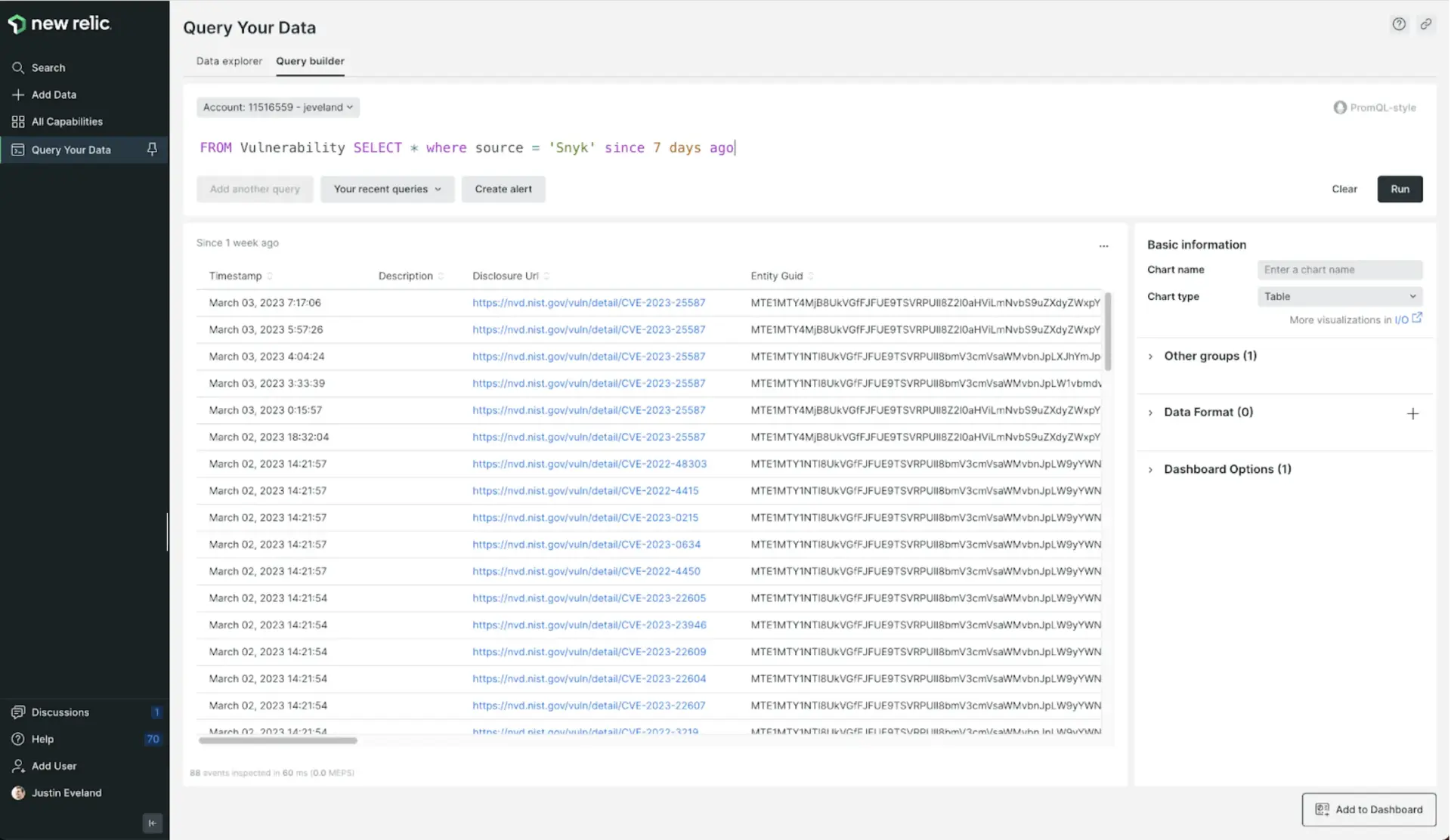Open Your recent queries dropdown
The width and height of the screenshot is (1451, 840).
[x=387, y=188]
